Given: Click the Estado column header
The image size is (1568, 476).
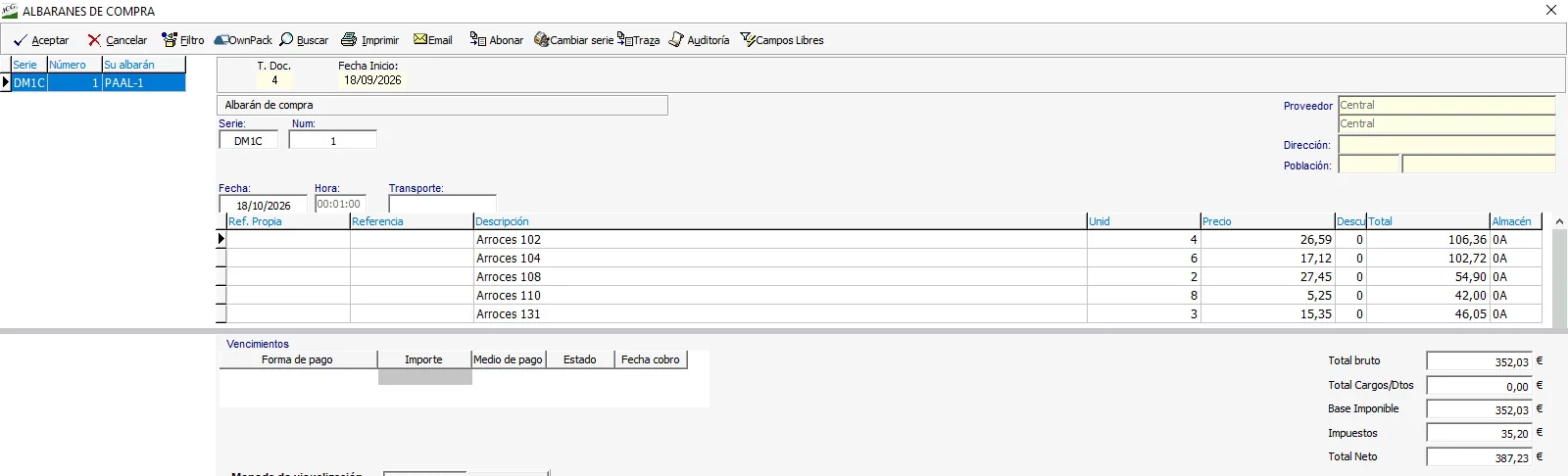Looking at the screenshot, I should [580, 360].
